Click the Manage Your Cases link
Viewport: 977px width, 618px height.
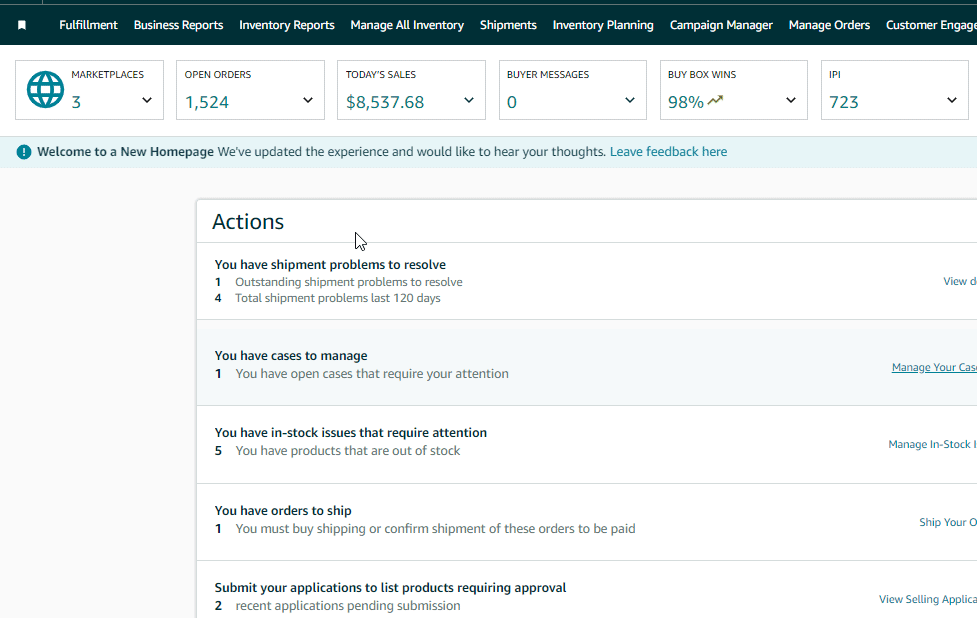point(933,367)
